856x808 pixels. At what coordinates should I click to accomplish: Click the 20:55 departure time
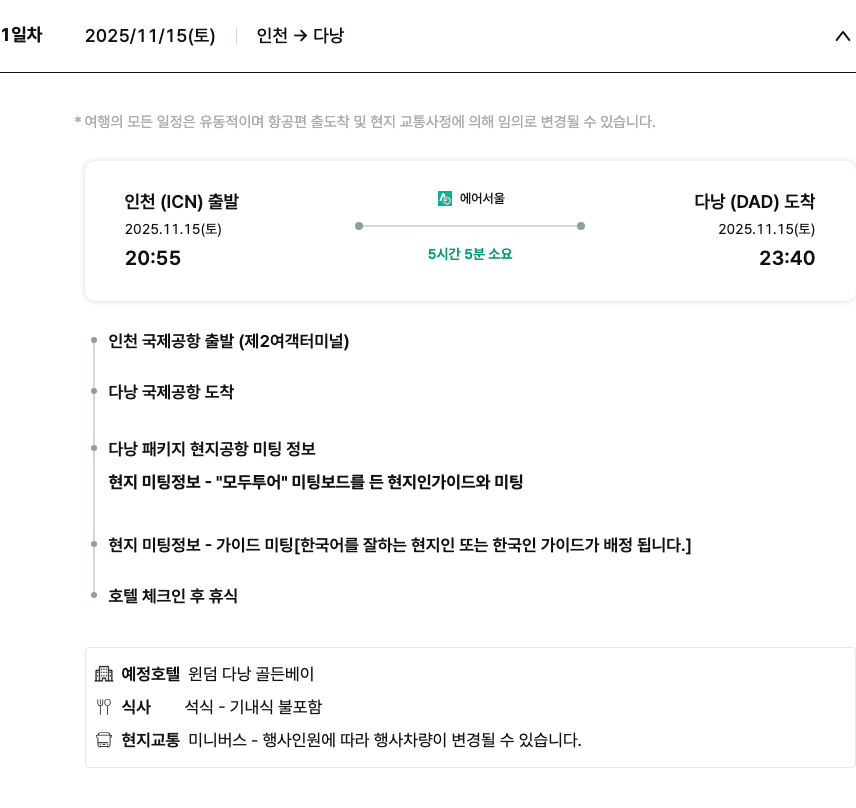click(153, 258)
